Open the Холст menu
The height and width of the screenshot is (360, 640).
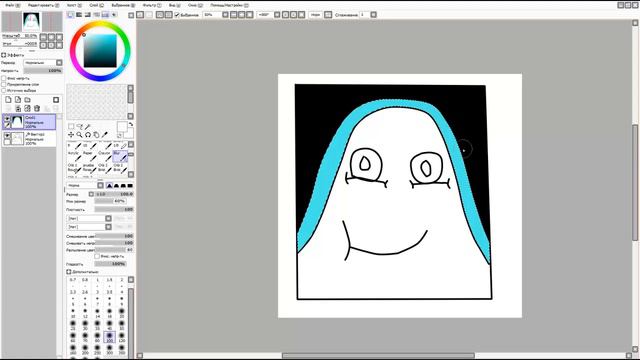click(x=74, y=5)
